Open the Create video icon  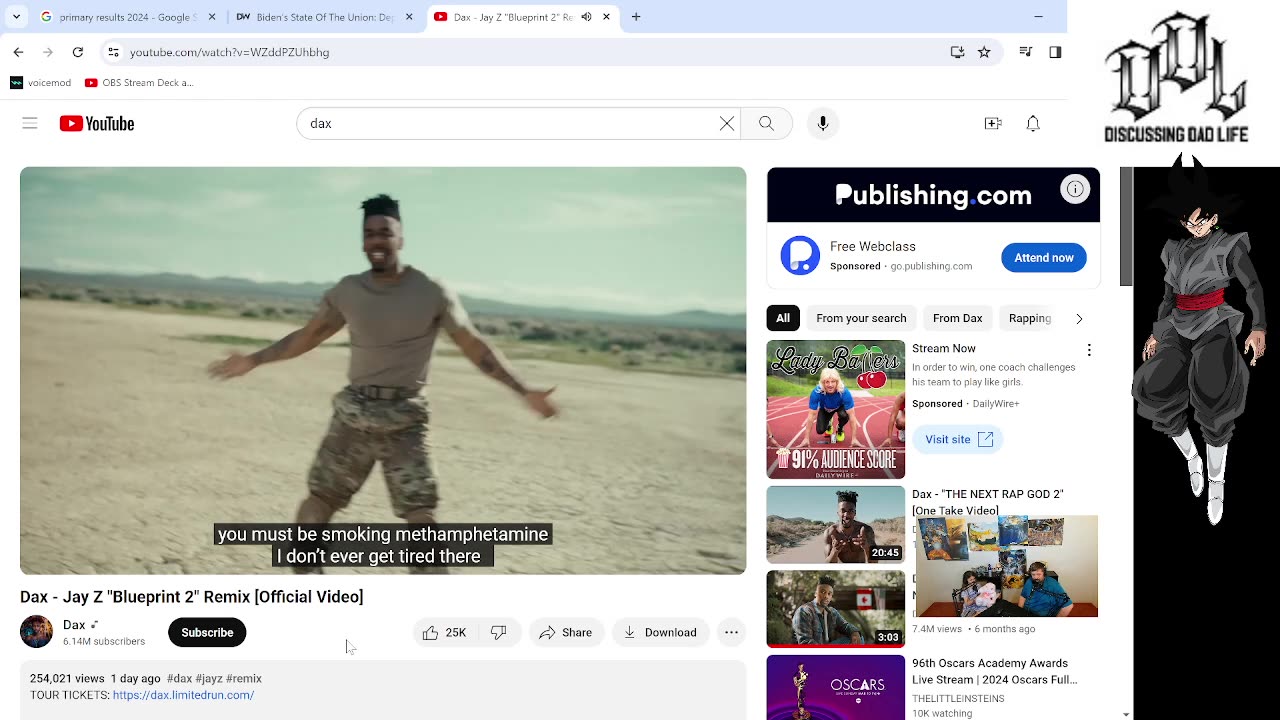993,123
